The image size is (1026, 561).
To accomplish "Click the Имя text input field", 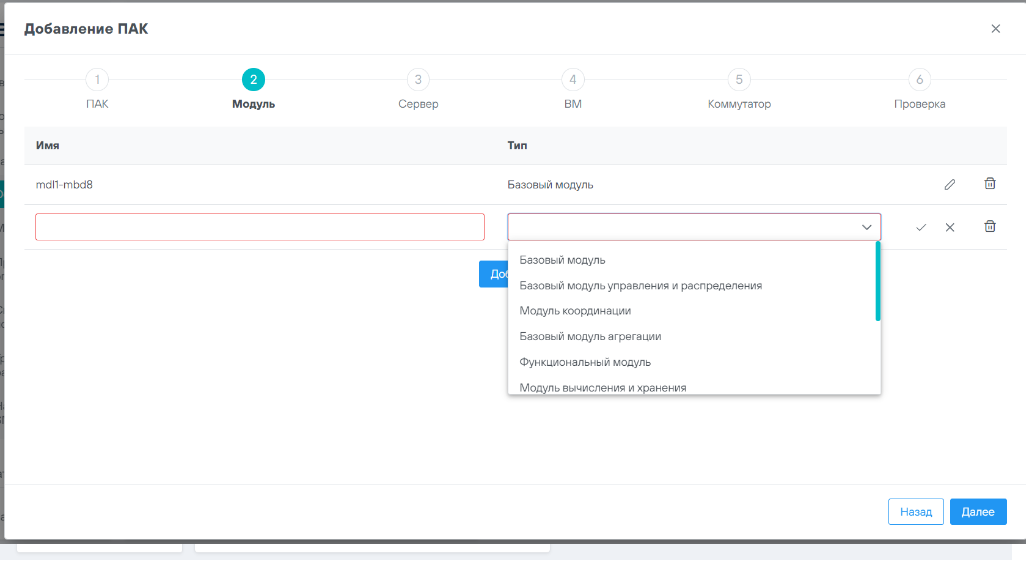I will (260, 227).
